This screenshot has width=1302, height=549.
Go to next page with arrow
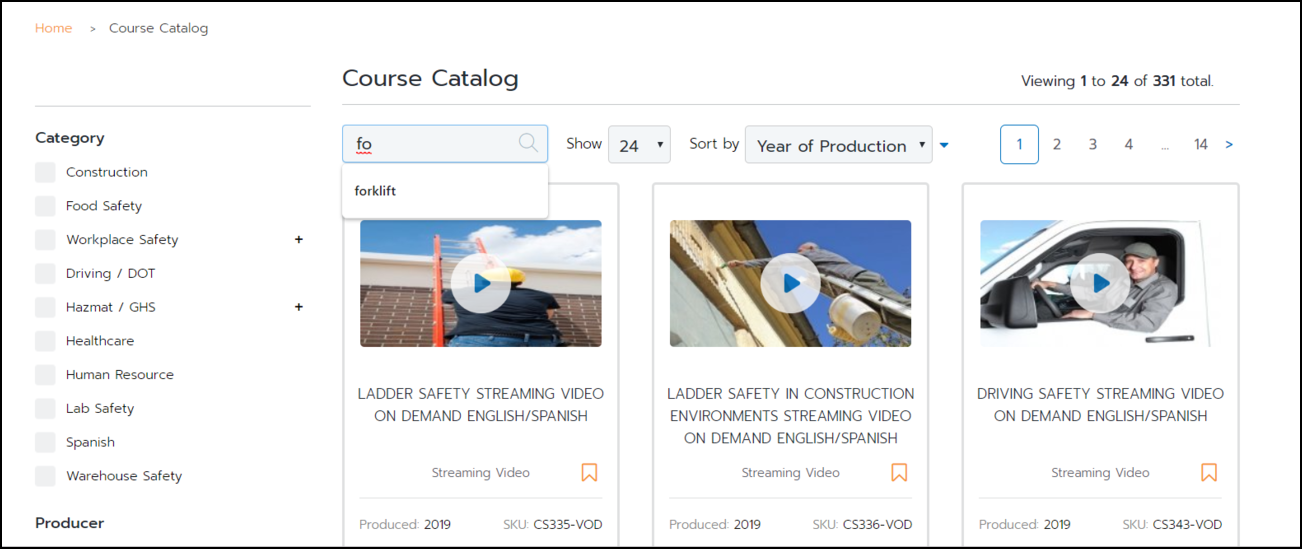pyautogui.click(x=1229, y=145)
